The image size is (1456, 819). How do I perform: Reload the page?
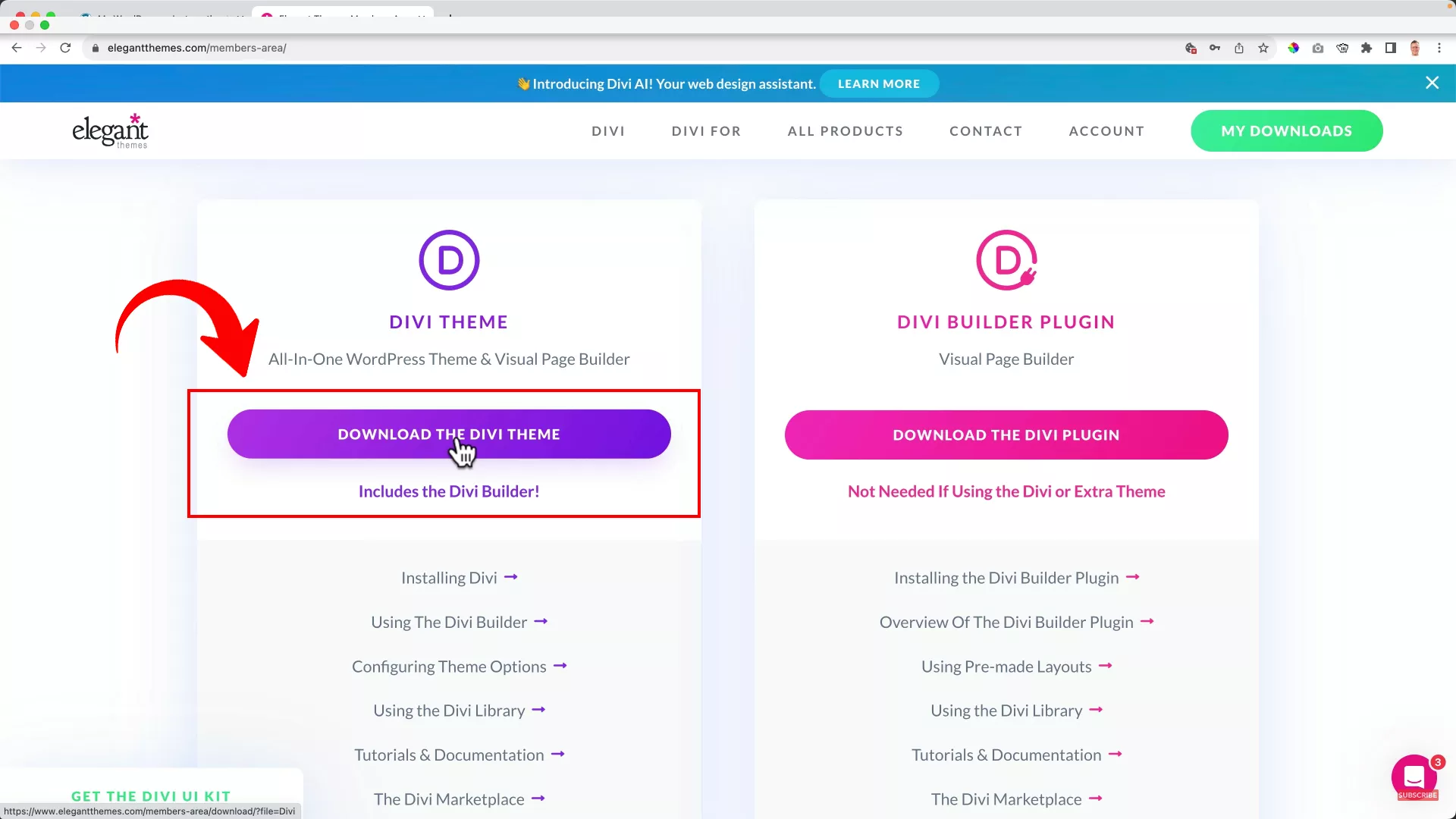coord(65,48)
